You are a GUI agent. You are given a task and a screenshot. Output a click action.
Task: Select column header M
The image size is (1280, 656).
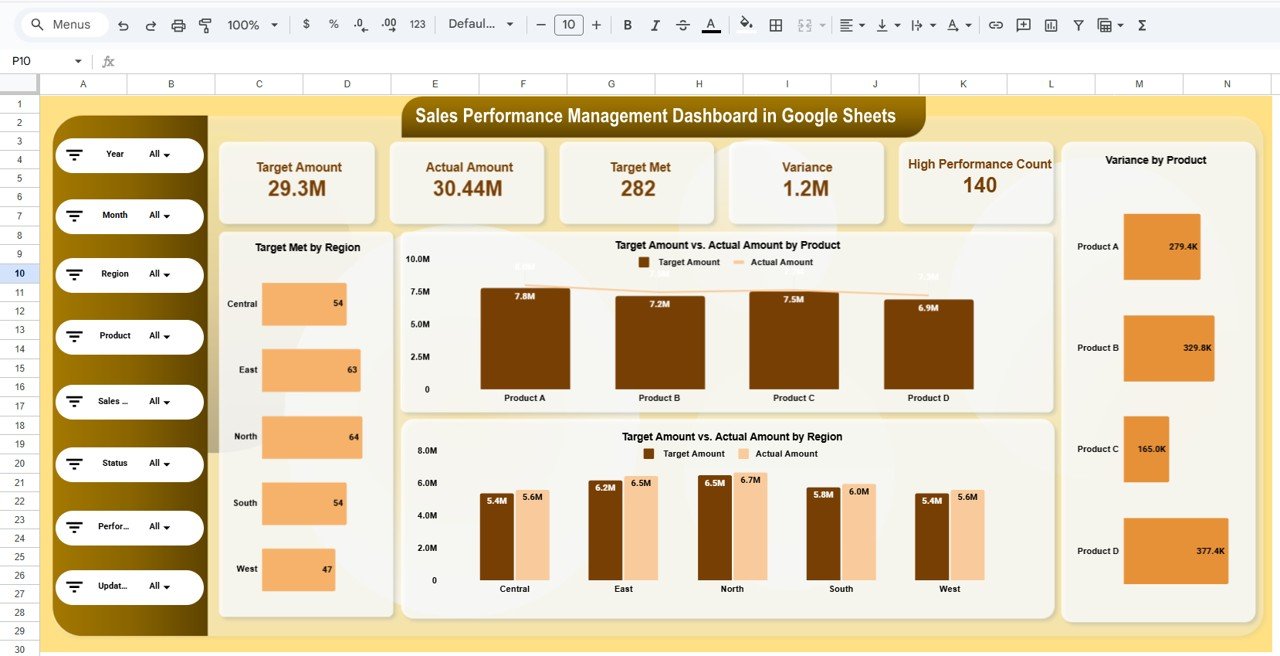point(1138,83)
